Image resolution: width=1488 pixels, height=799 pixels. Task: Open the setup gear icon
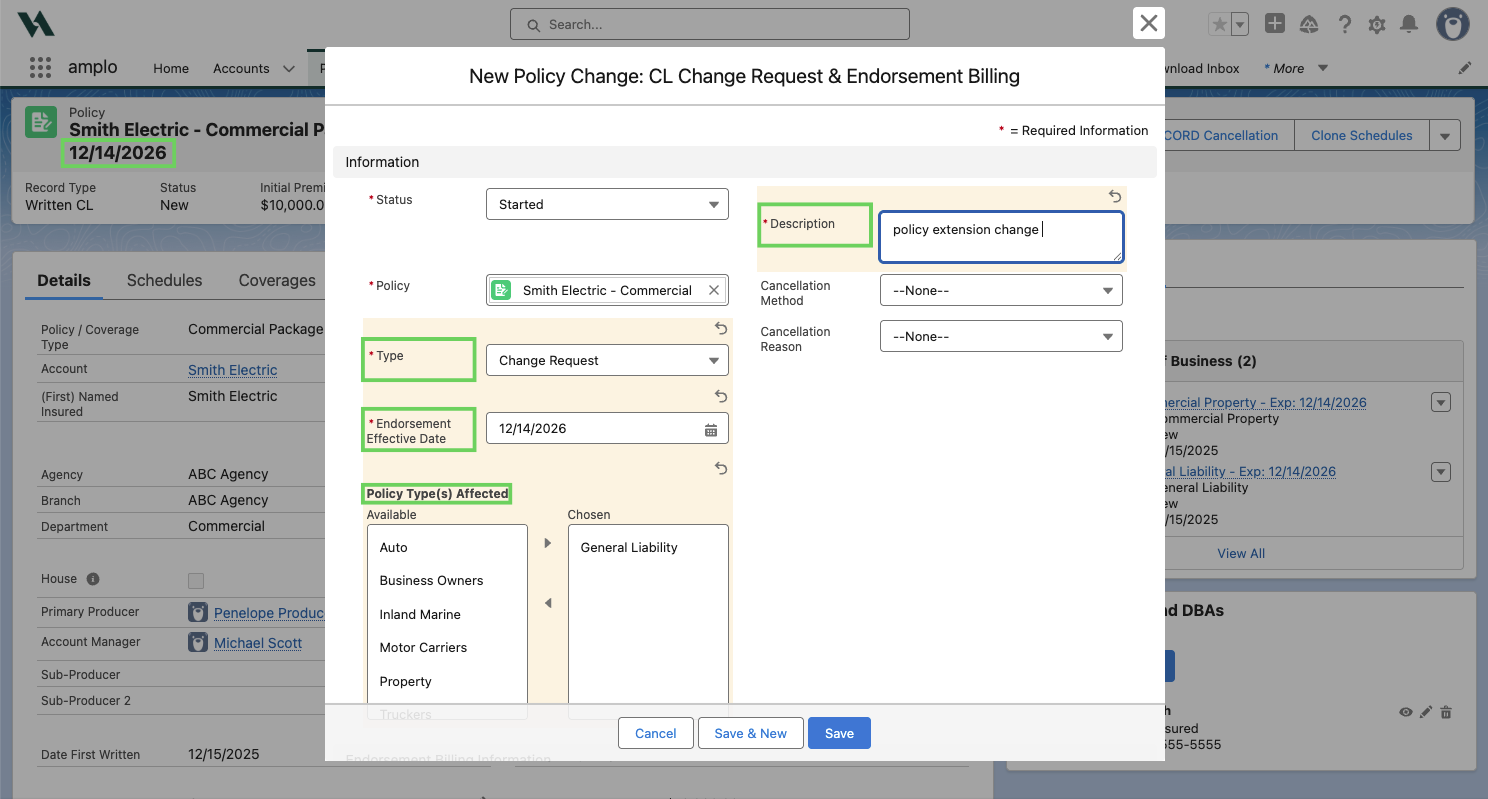(x=1377, y=25)
